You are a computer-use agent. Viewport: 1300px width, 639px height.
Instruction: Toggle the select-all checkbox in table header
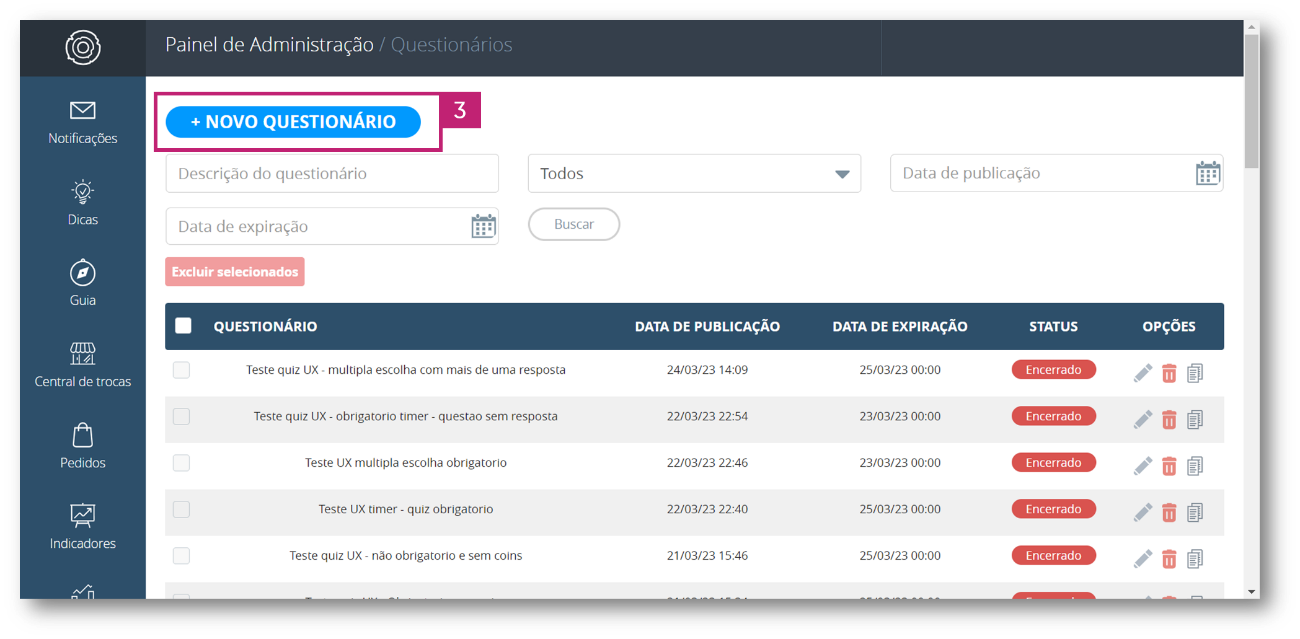(183, 325)
